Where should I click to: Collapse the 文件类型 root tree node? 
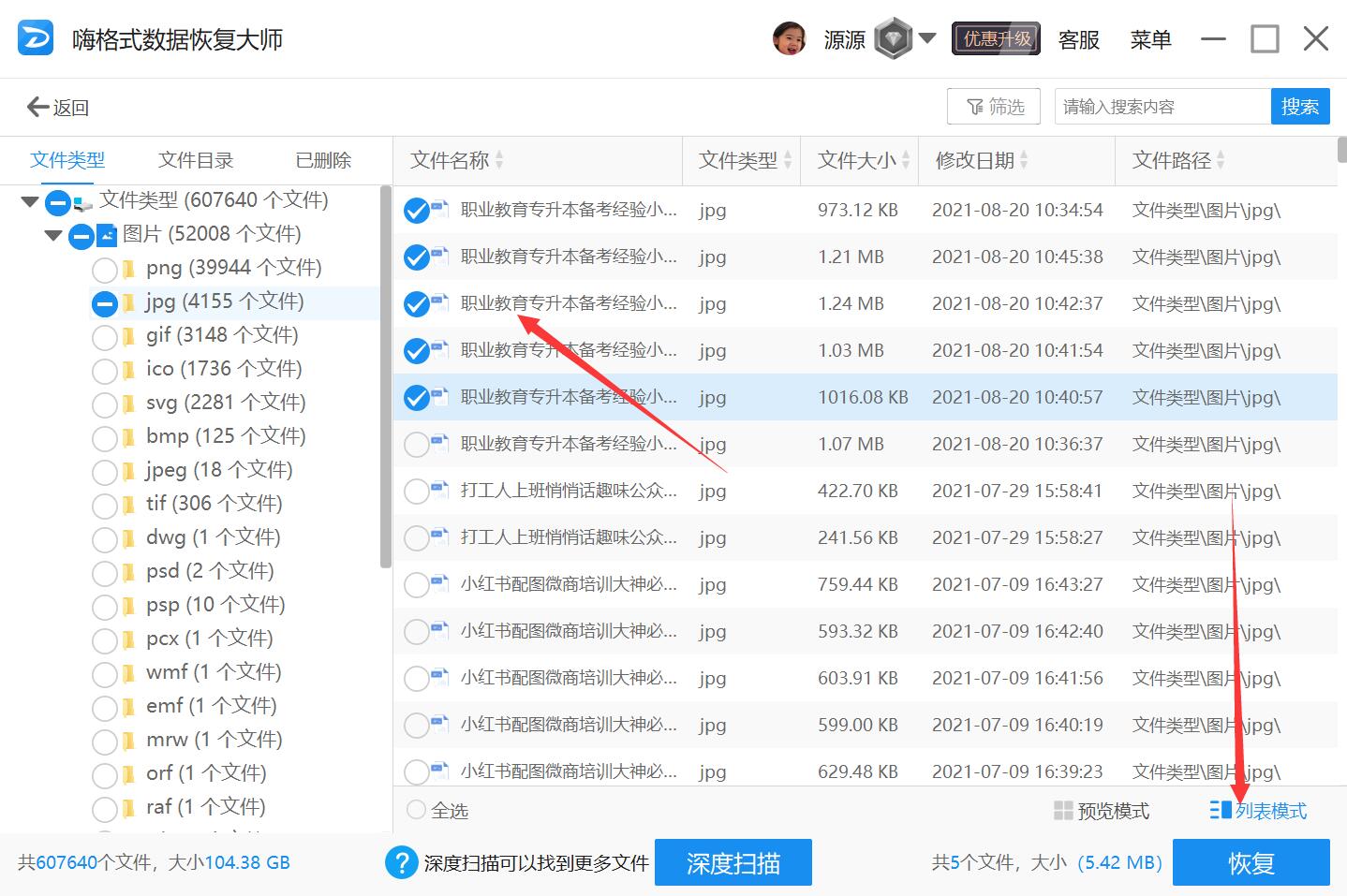pyautogui.click(x=30, y=201)
